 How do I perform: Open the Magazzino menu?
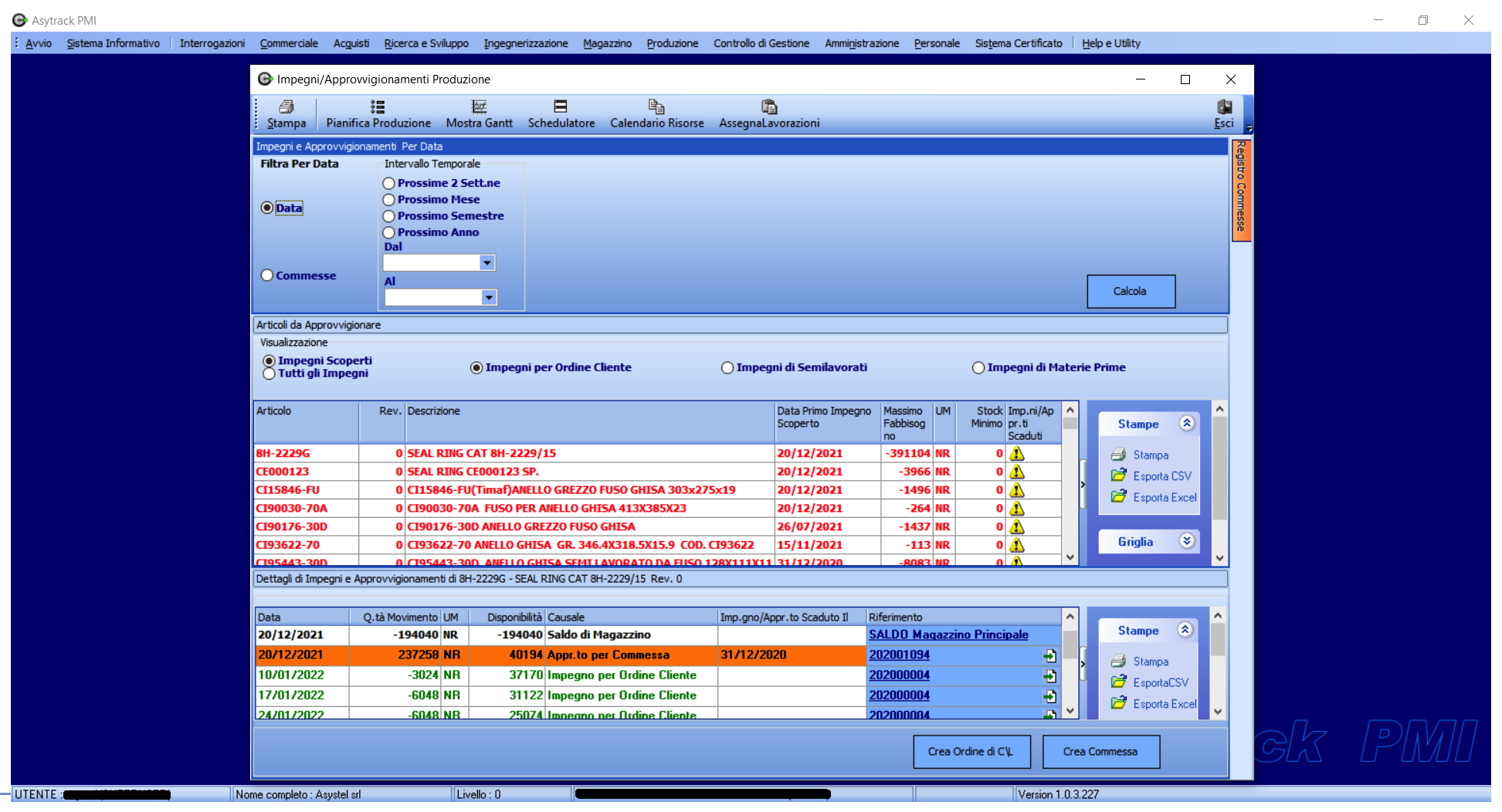(607, 43)
